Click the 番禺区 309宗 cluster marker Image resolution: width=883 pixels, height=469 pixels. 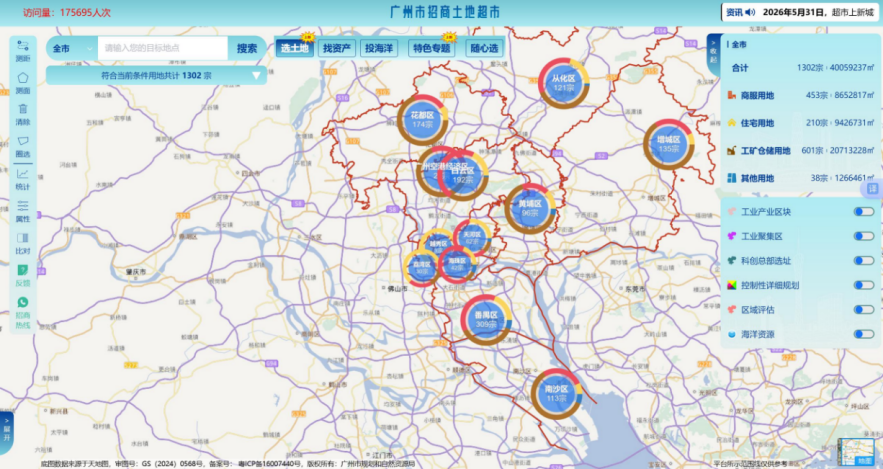(x=486, y=320)
